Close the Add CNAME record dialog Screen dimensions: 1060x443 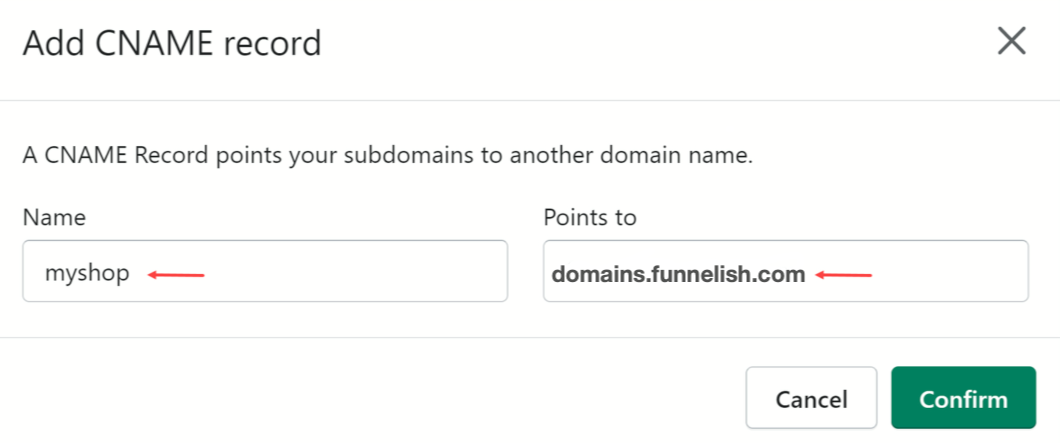1012,42
